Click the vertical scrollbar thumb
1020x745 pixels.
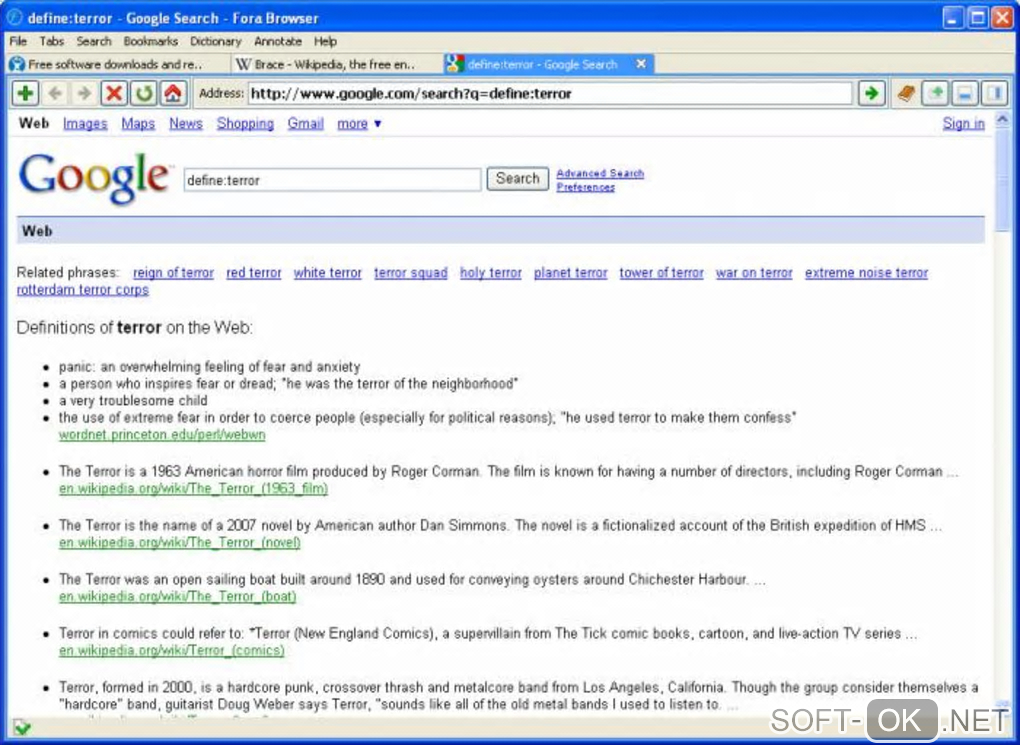[1002, 179]
